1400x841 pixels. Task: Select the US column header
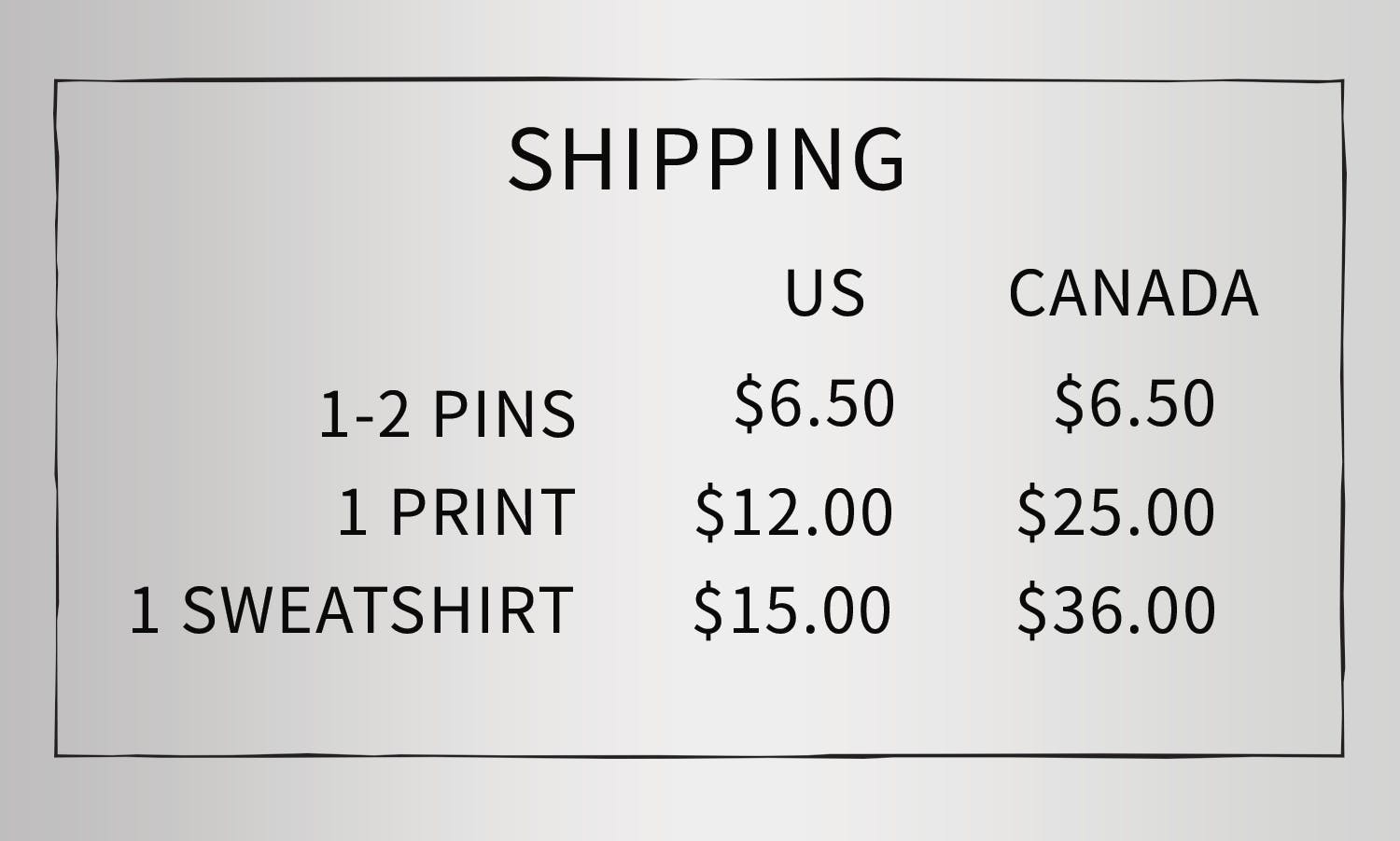(824, 293)
